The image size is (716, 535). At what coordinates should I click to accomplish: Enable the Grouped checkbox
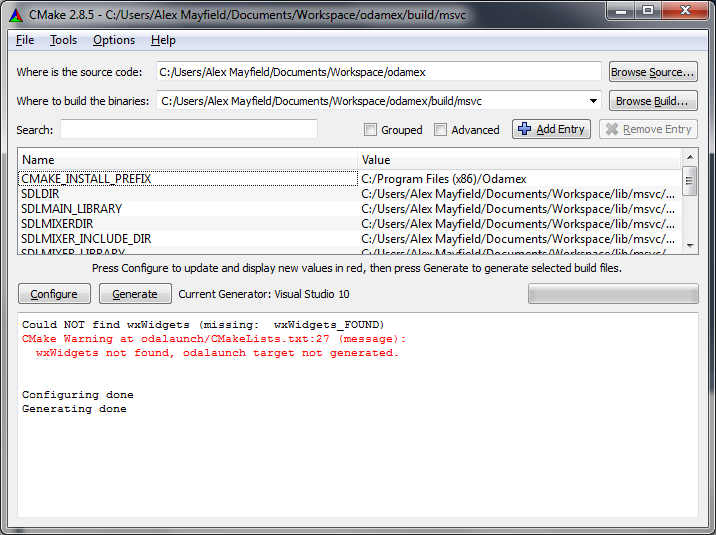point(370,130)
